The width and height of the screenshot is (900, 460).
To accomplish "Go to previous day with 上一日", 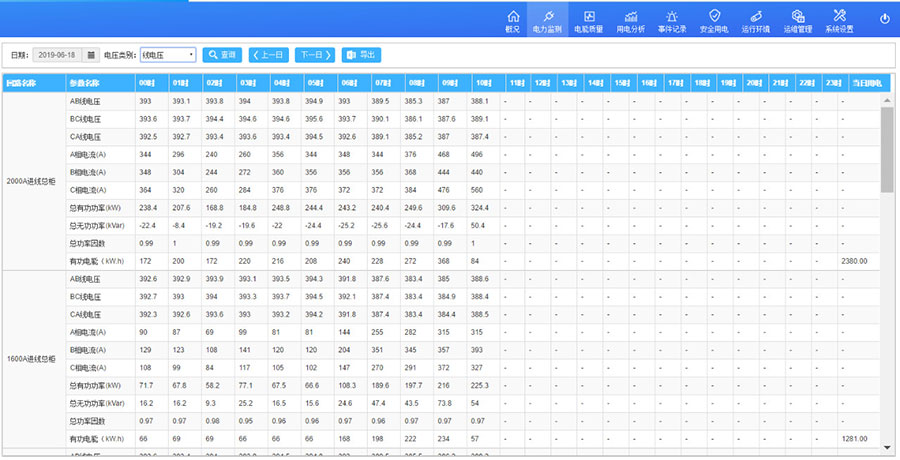I will [x=268, y=55].
